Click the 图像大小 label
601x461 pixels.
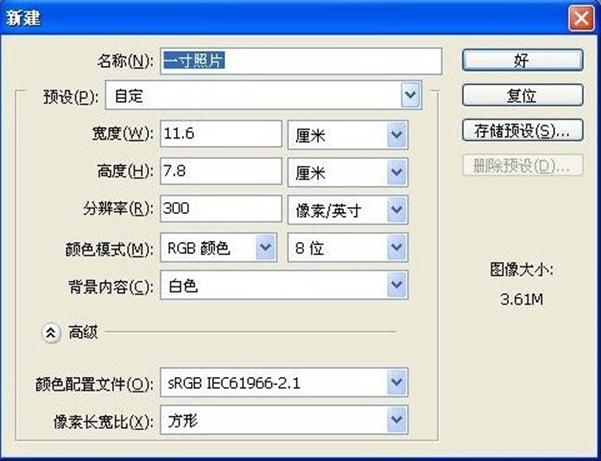tap(522, 270)
